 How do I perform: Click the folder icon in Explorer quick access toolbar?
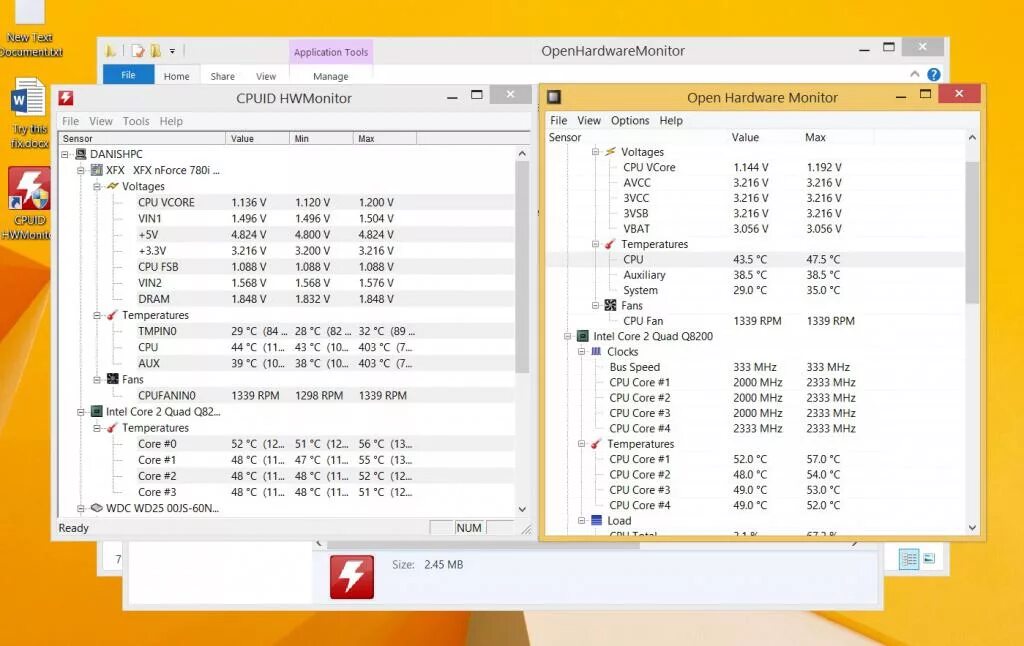click(x=111, y=51)
